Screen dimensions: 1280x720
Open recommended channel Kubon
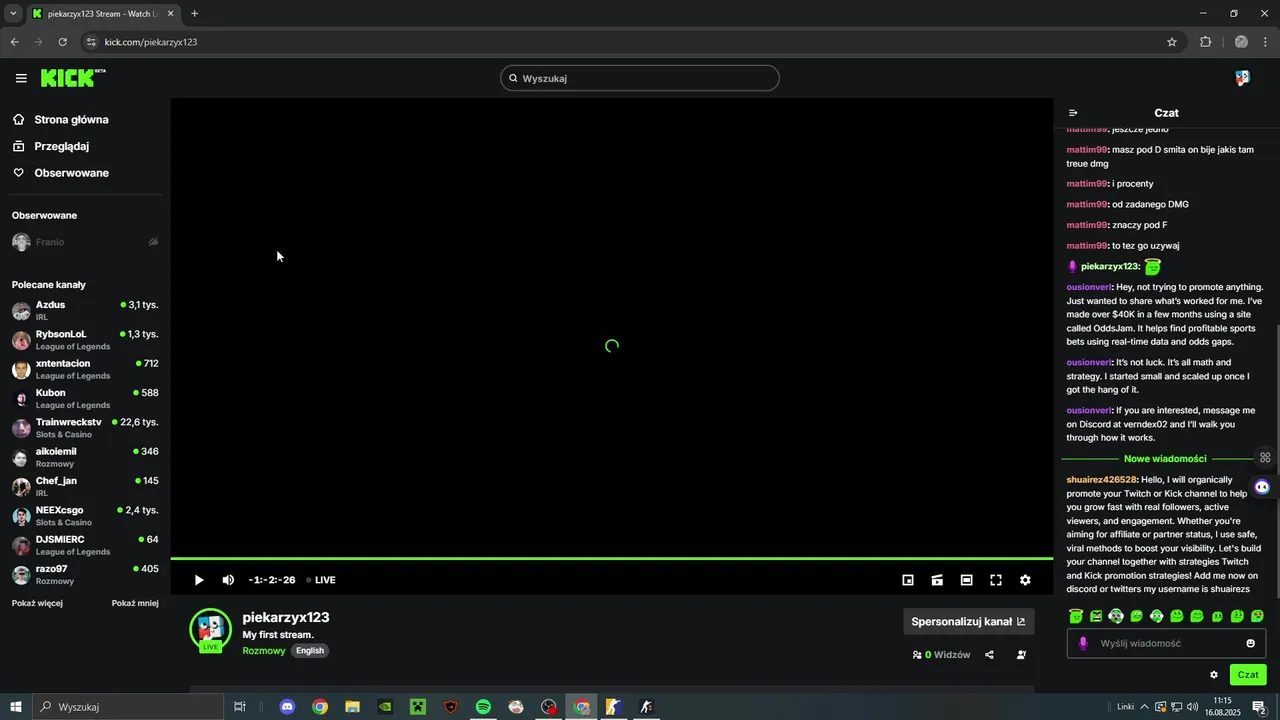click(85, 398)
